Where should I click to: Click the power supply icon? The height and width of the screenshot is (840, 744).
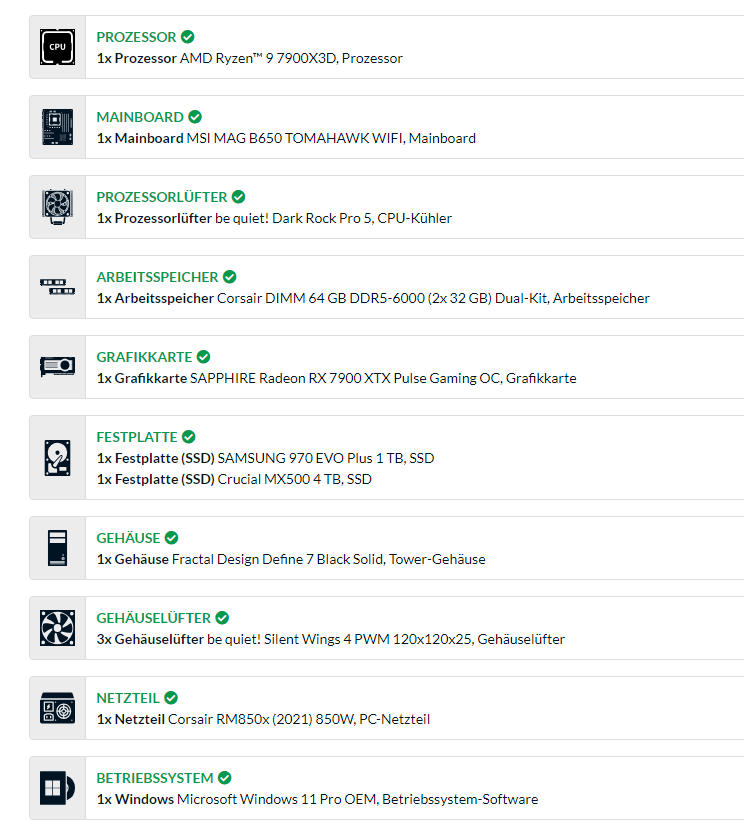[57, 708]
